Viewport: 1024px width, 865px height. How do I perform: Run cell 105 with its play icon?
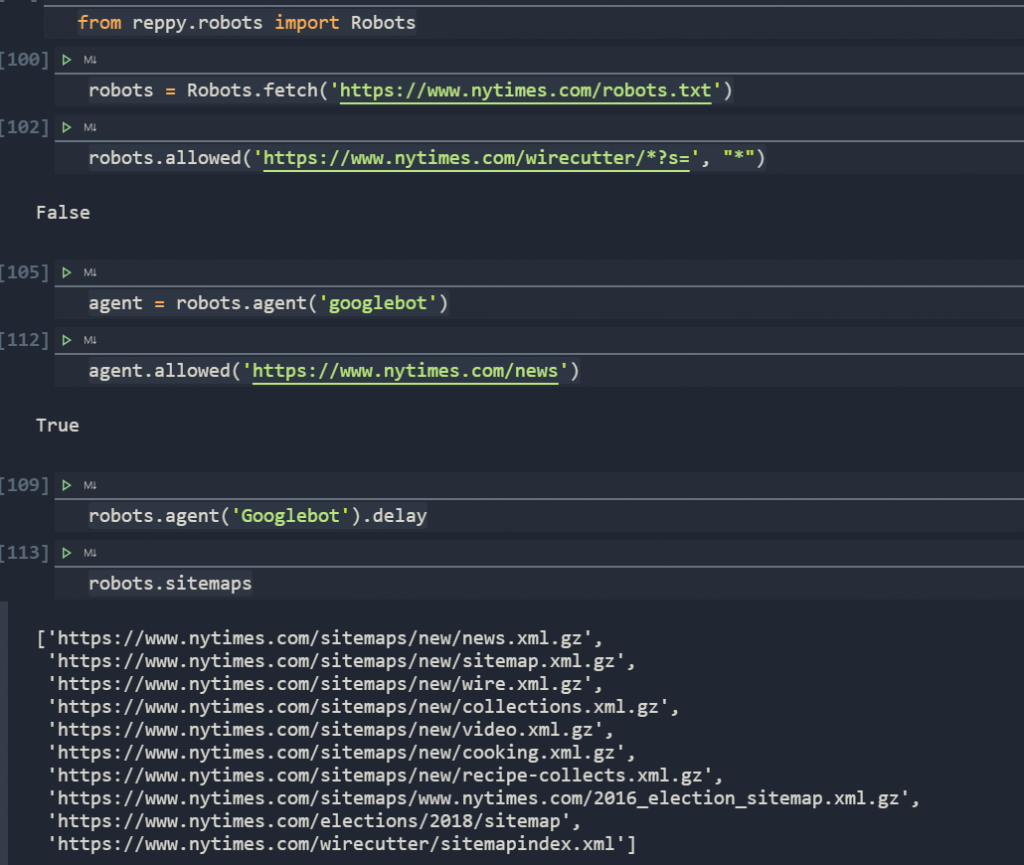coord(67,273)
